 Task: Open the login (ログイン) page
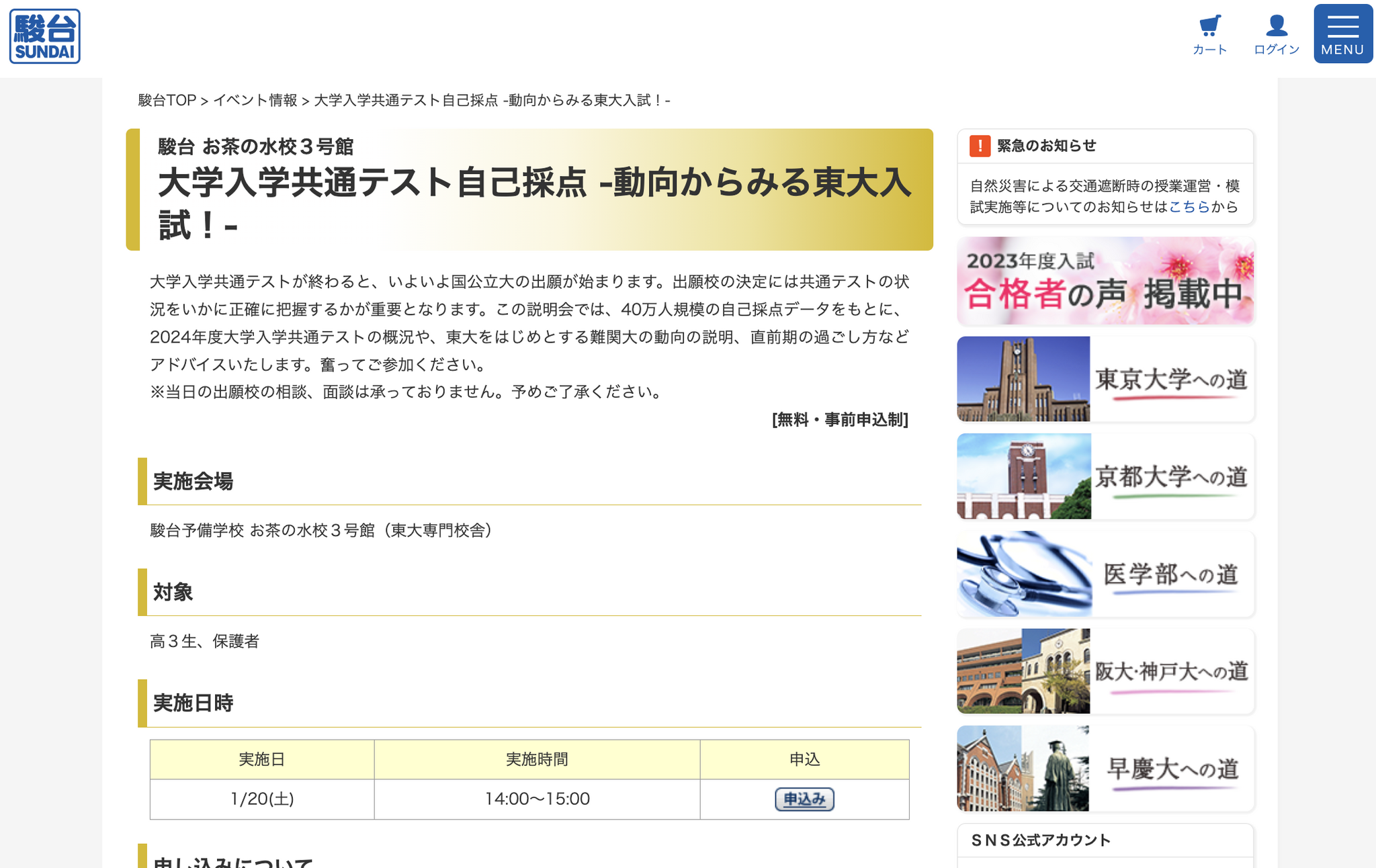coord(1277,35)
